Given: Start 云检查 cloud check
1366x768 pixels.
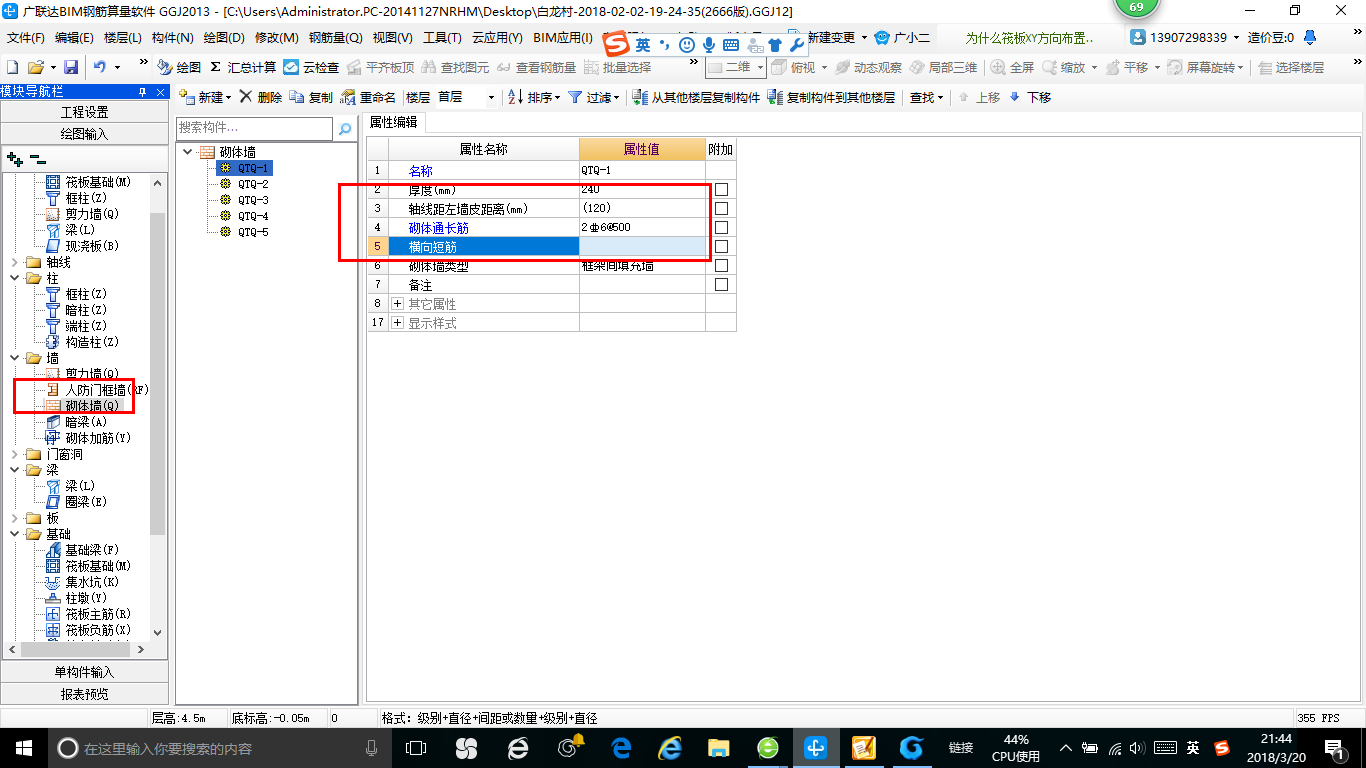Looking at the screenshot, I should point(311,67).
